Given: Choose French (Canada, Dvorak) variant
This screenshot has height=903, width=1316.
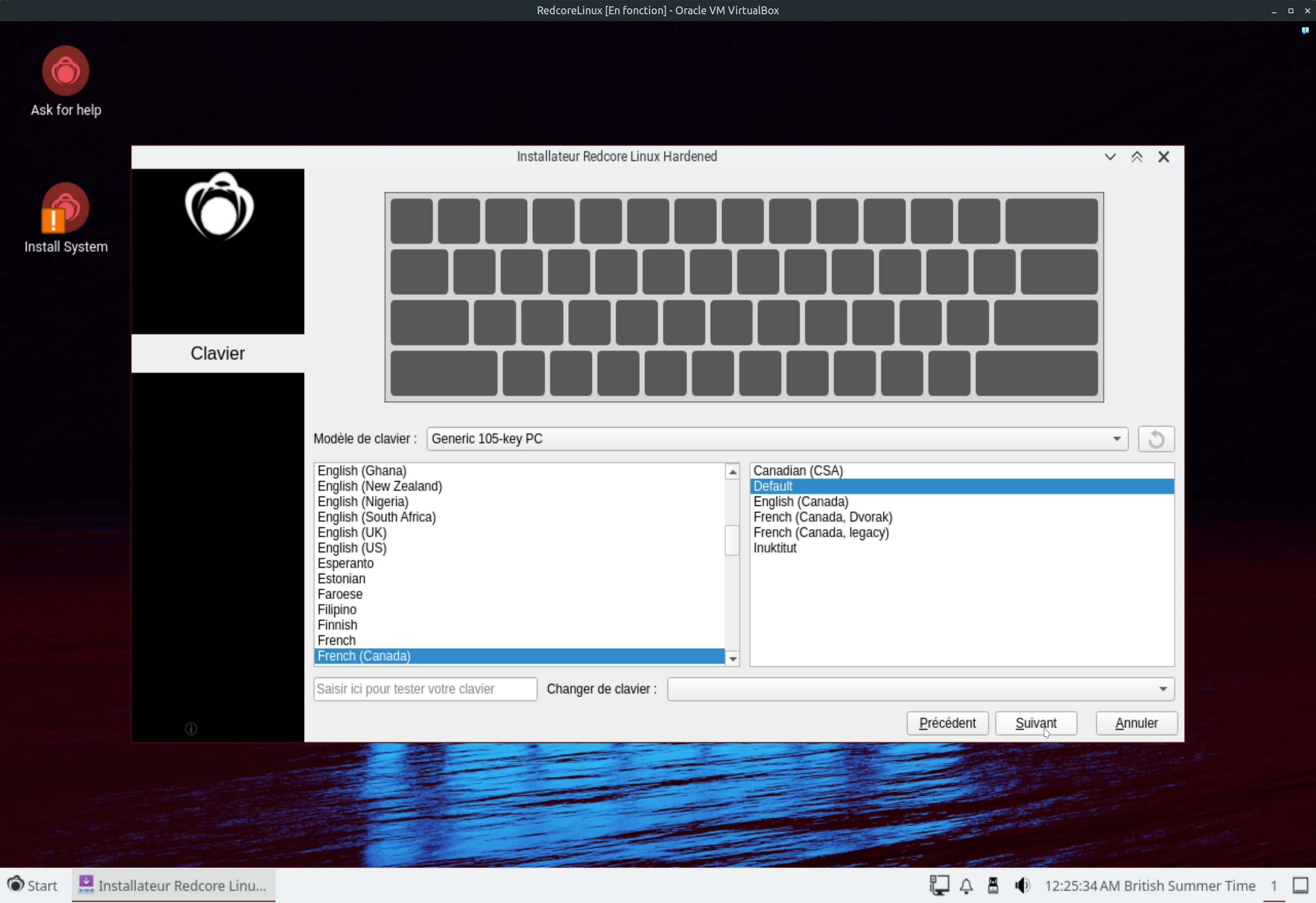Looking at the screenshot, I should point(822,518).
